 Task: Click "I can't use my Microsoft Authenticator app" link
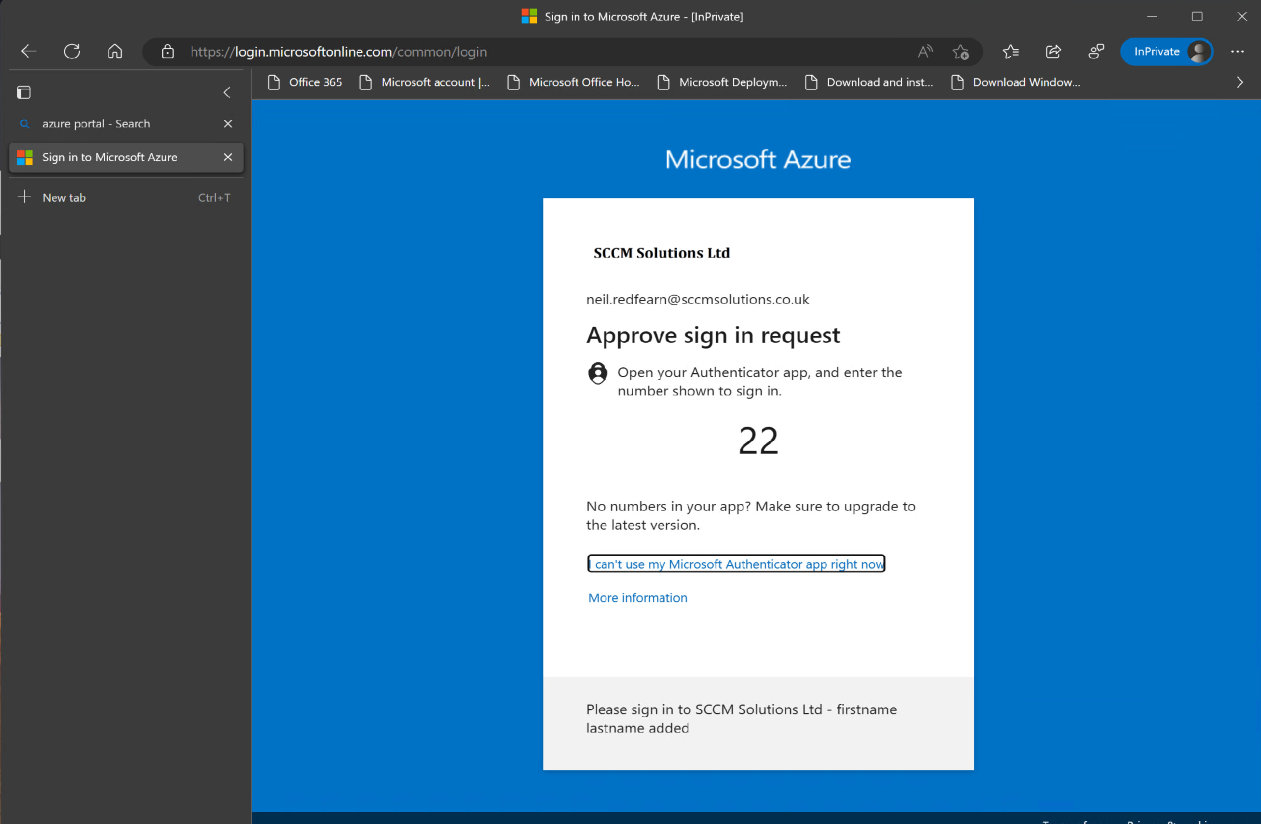pos(736,564)
